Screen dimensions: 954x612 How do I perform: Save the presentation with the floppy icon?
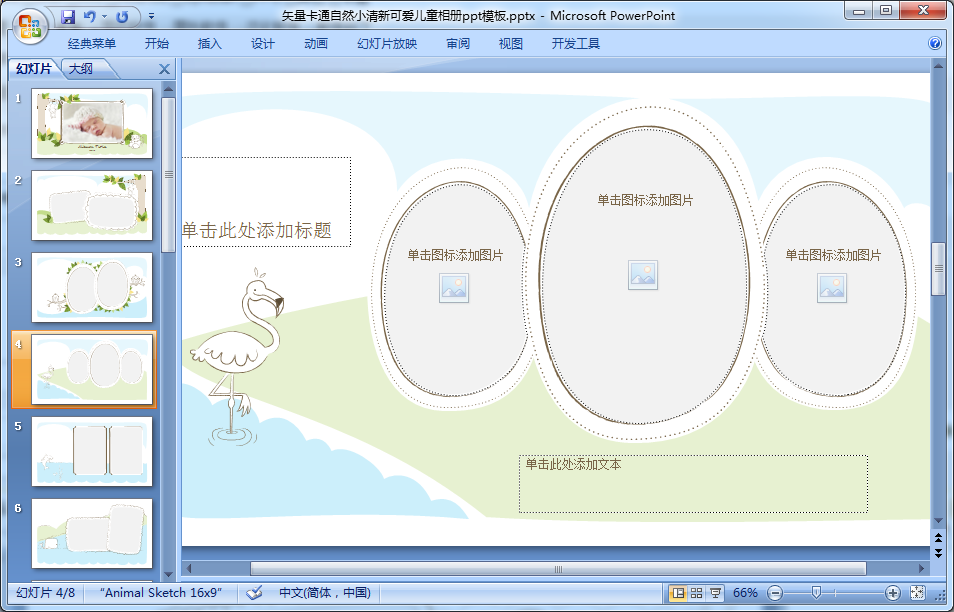point(68,16)
